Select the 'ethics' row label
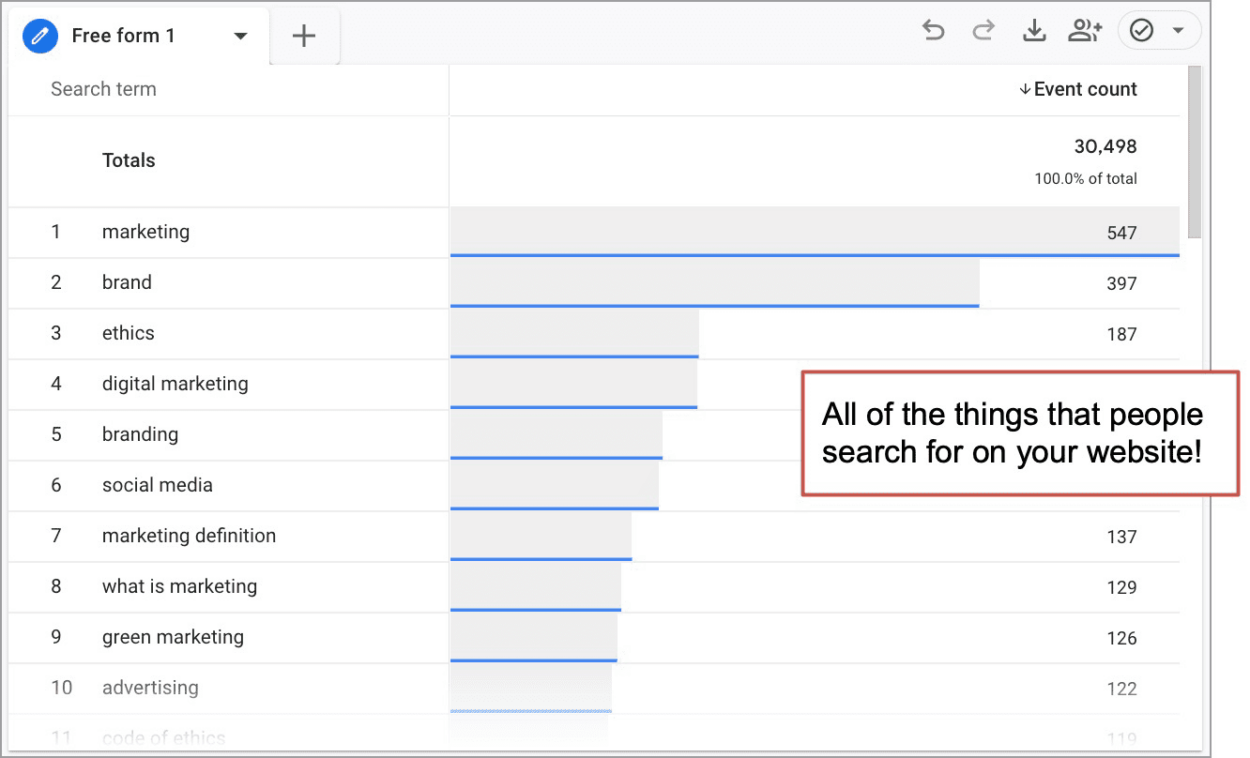 (128, 333)
